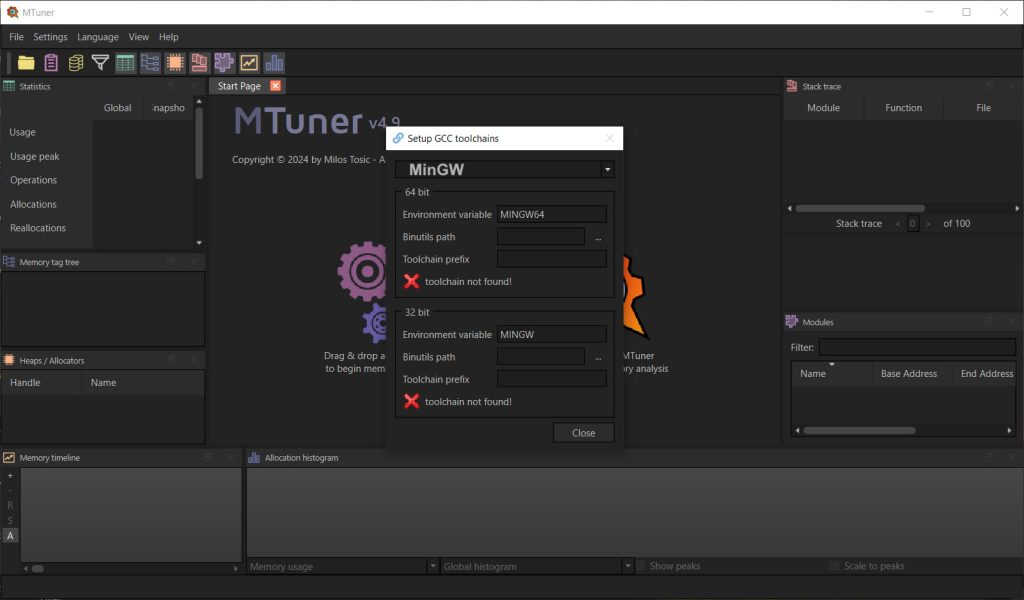
Task: Browse for the 64 bit Binutils path
Action: click(x=598, y=237)
